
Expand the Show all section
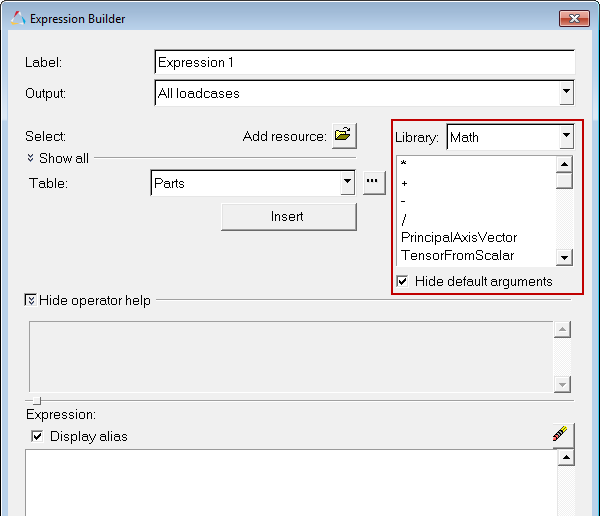(x=31, y=158)
